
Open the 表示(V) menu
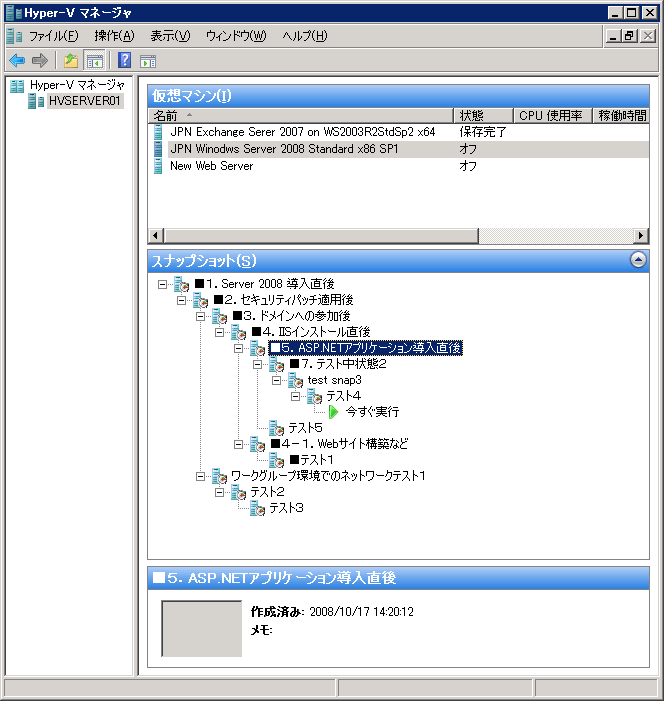170,36
